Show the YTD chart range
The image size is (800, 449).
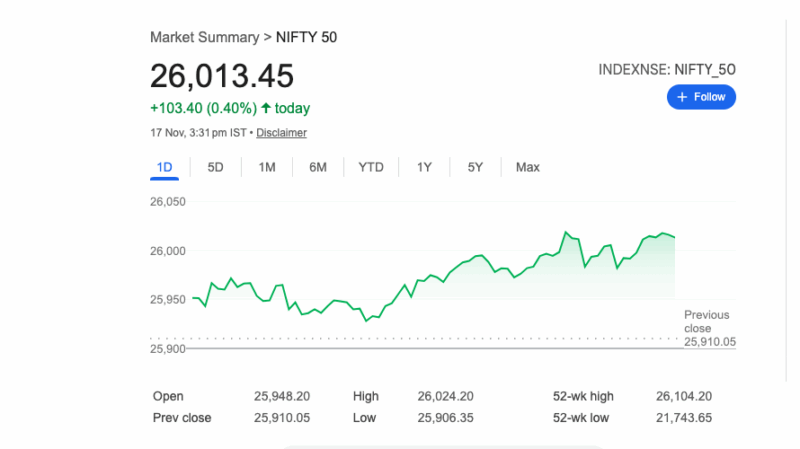(x=371, y=167)
